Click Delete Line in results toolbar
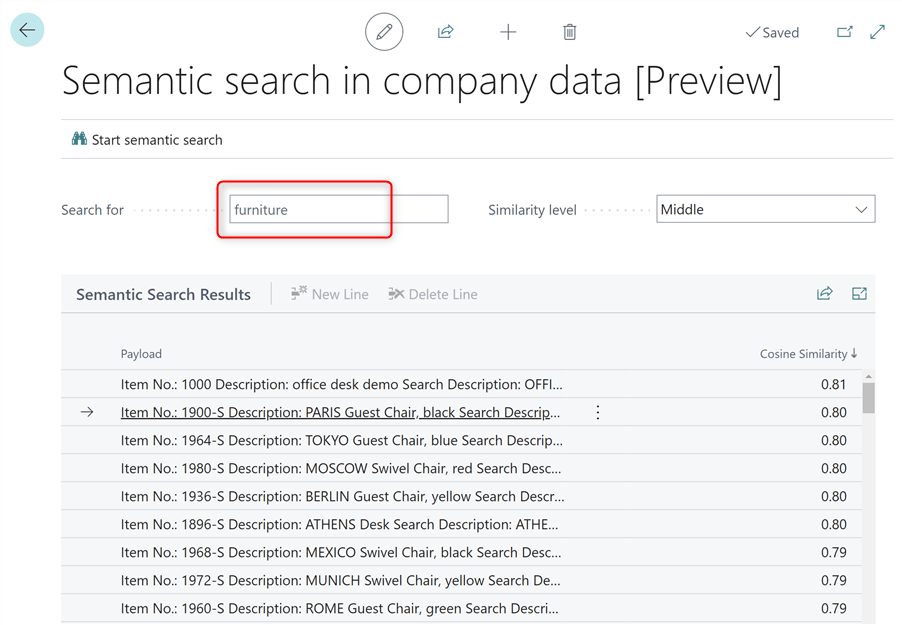 433,294
